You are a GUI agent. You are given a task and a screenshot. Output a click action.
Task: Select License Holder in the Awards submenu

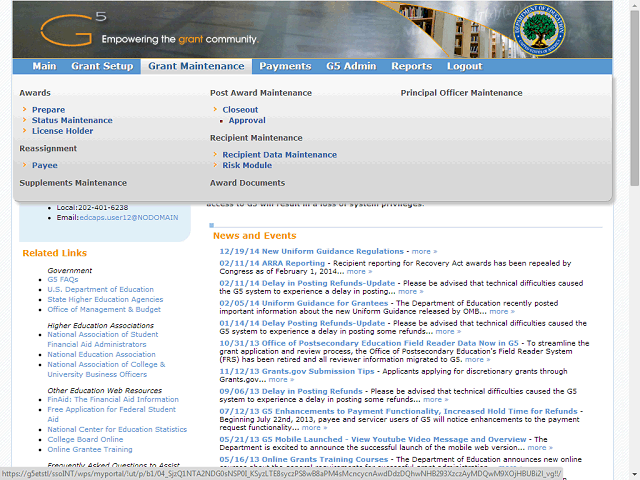(x=62, y=131)
